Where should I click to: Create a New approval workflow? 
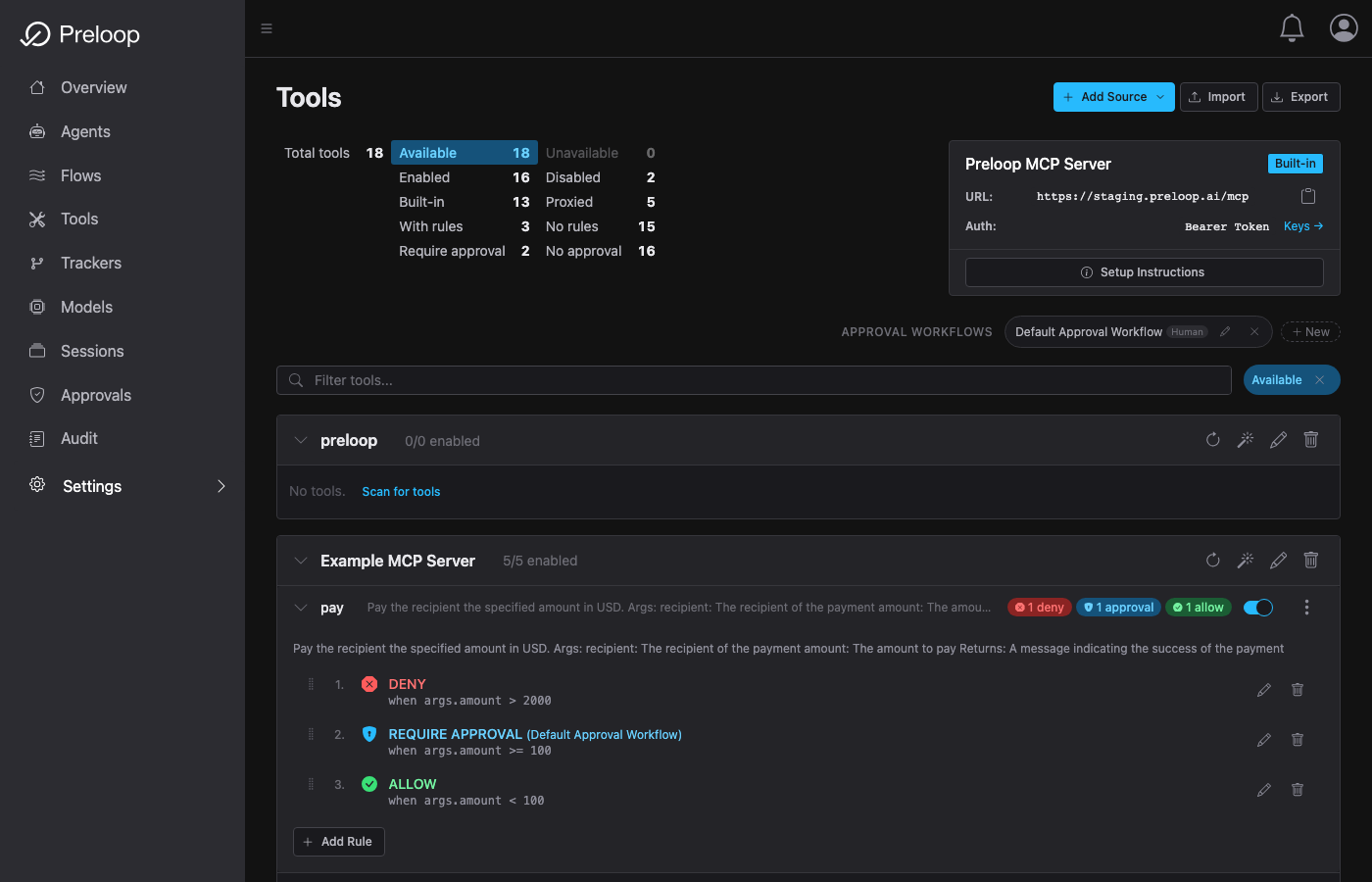1310,332
